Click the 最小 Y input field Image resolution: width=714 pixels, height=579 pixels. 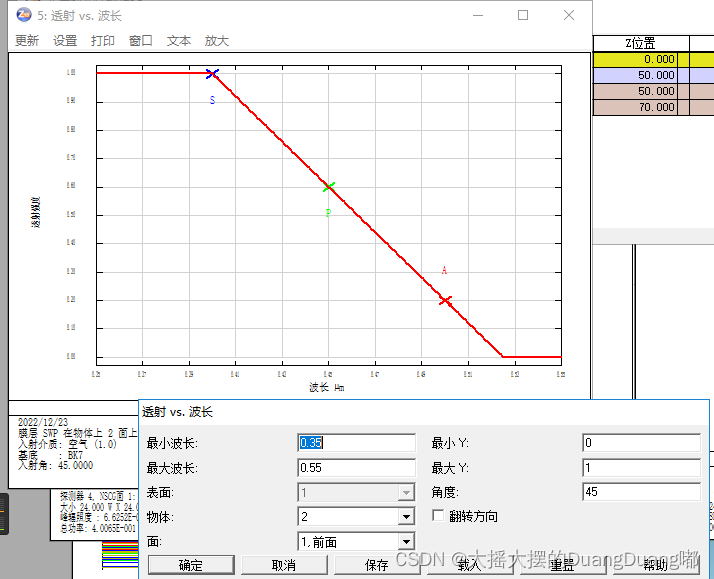[x=642, y=443]
